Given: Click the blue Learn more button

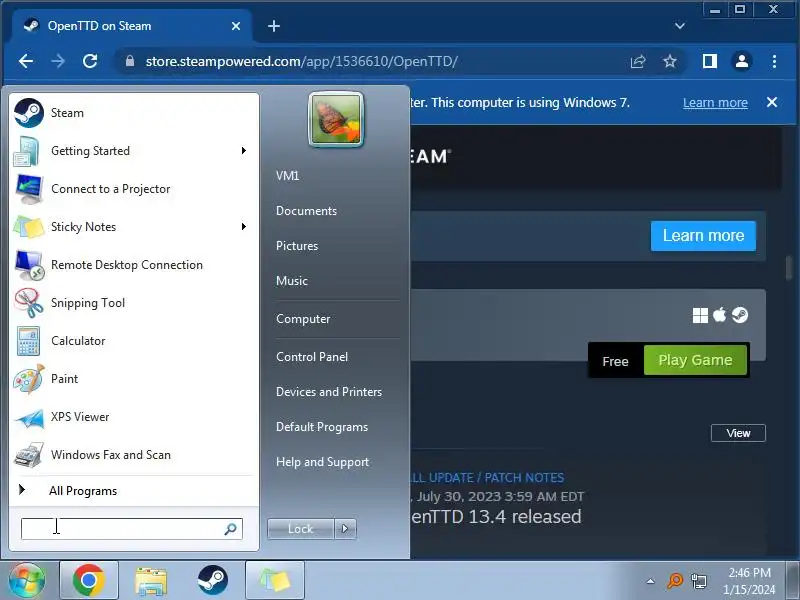Looking at the screenshot, I should 703,236.
